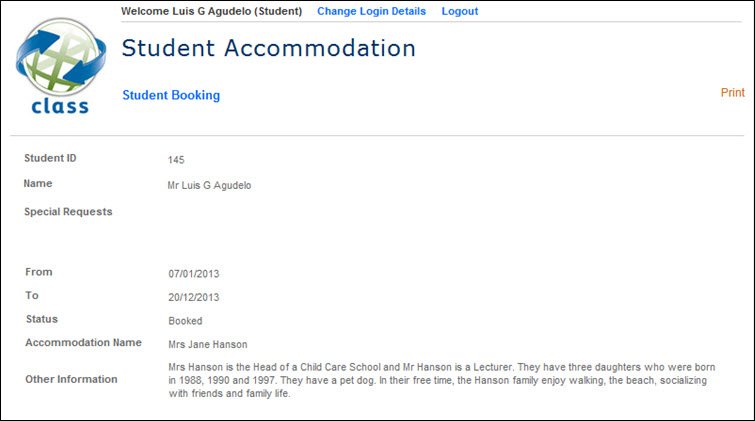Select the Student ID label
This screenshot has width=755, height=421.
pyautogui.click(x=50, y=158)
